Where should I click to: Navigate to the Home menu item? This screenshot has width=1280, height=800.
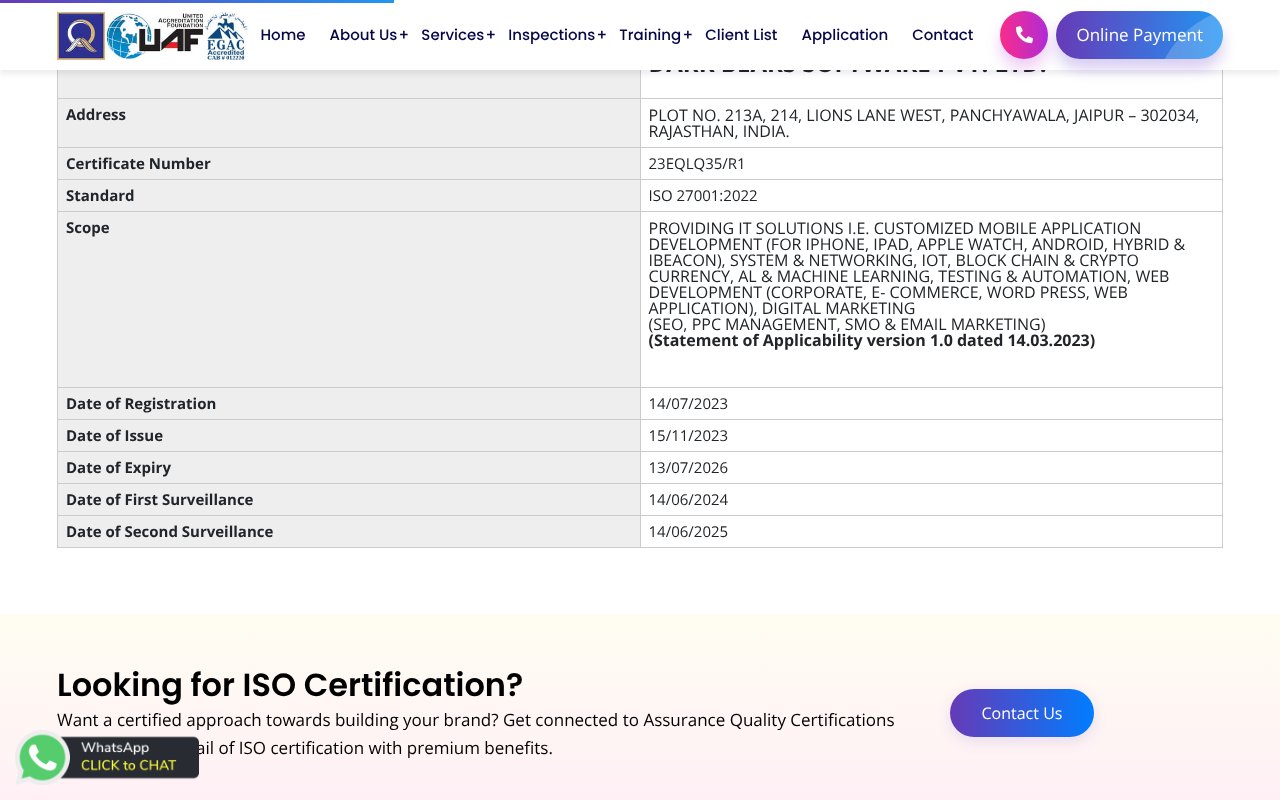pos(283,34)
